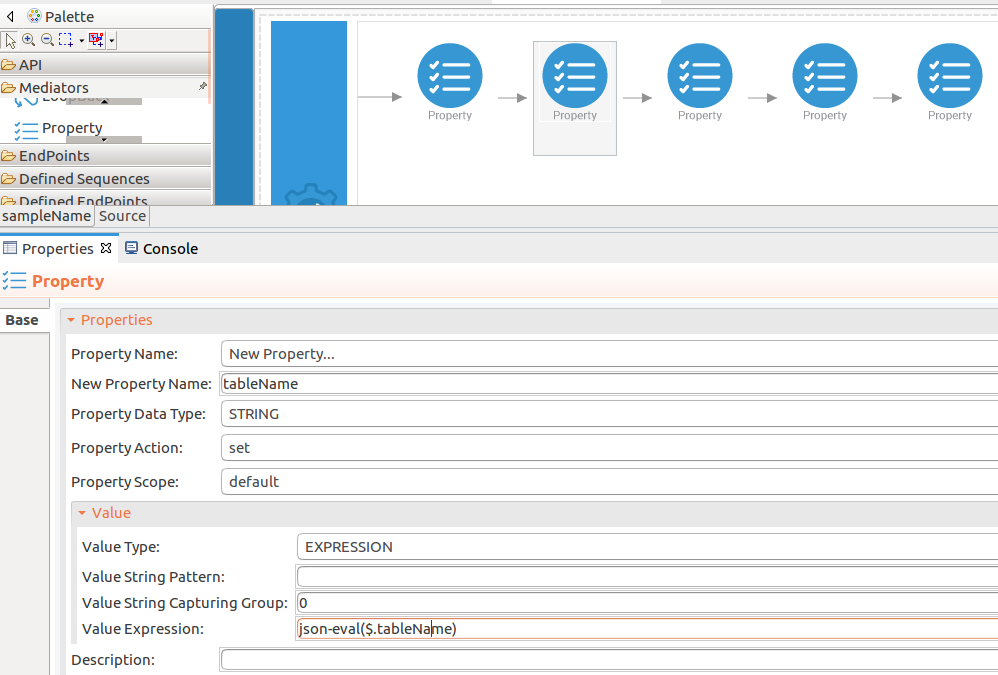The width and height of the screenshot is (998, 675).
Task: Click the Value String Pattern field
Action: click(647, 577)
